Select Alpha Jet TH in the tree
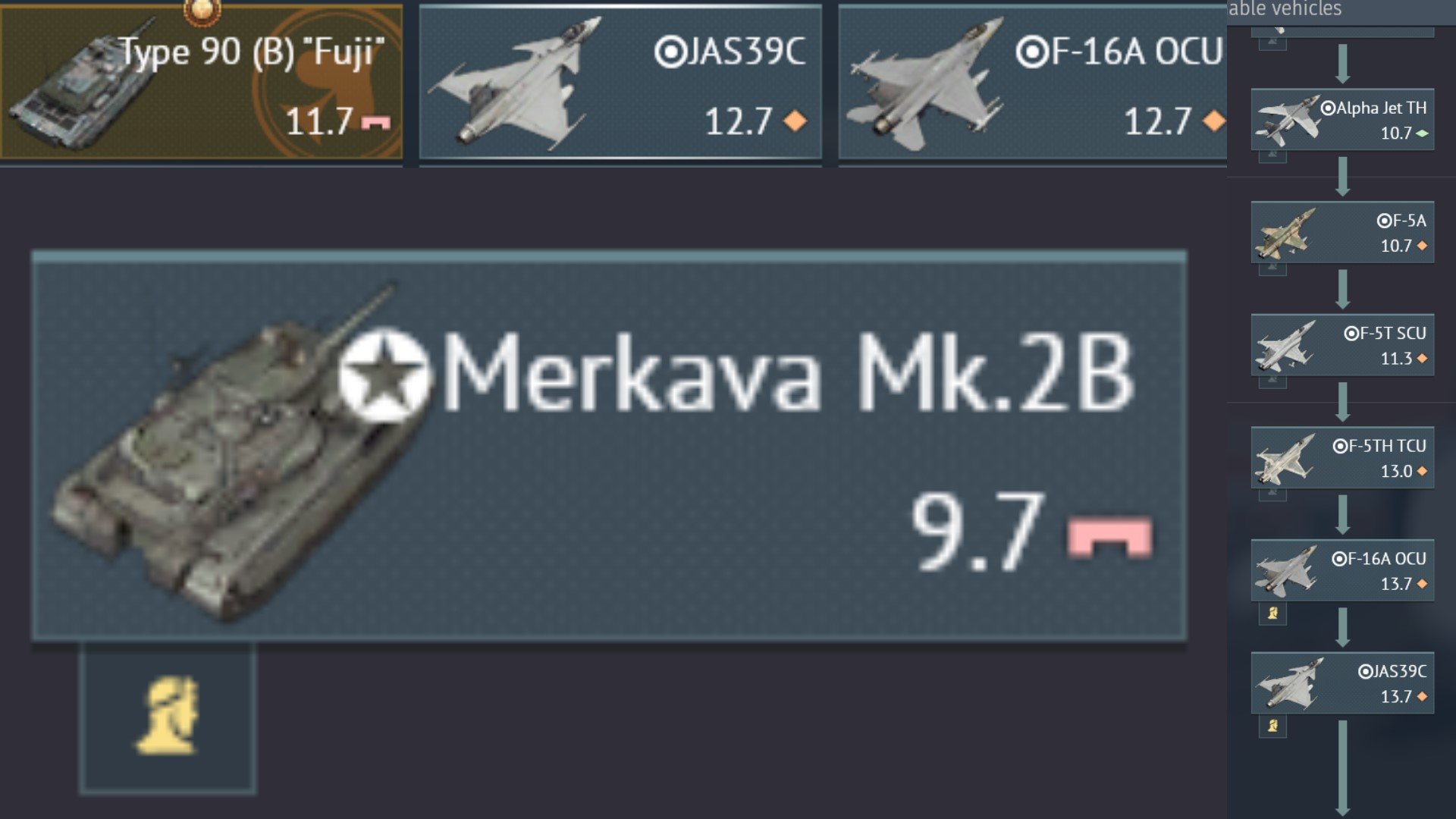1456x819 pixels. coord(1342,120)
